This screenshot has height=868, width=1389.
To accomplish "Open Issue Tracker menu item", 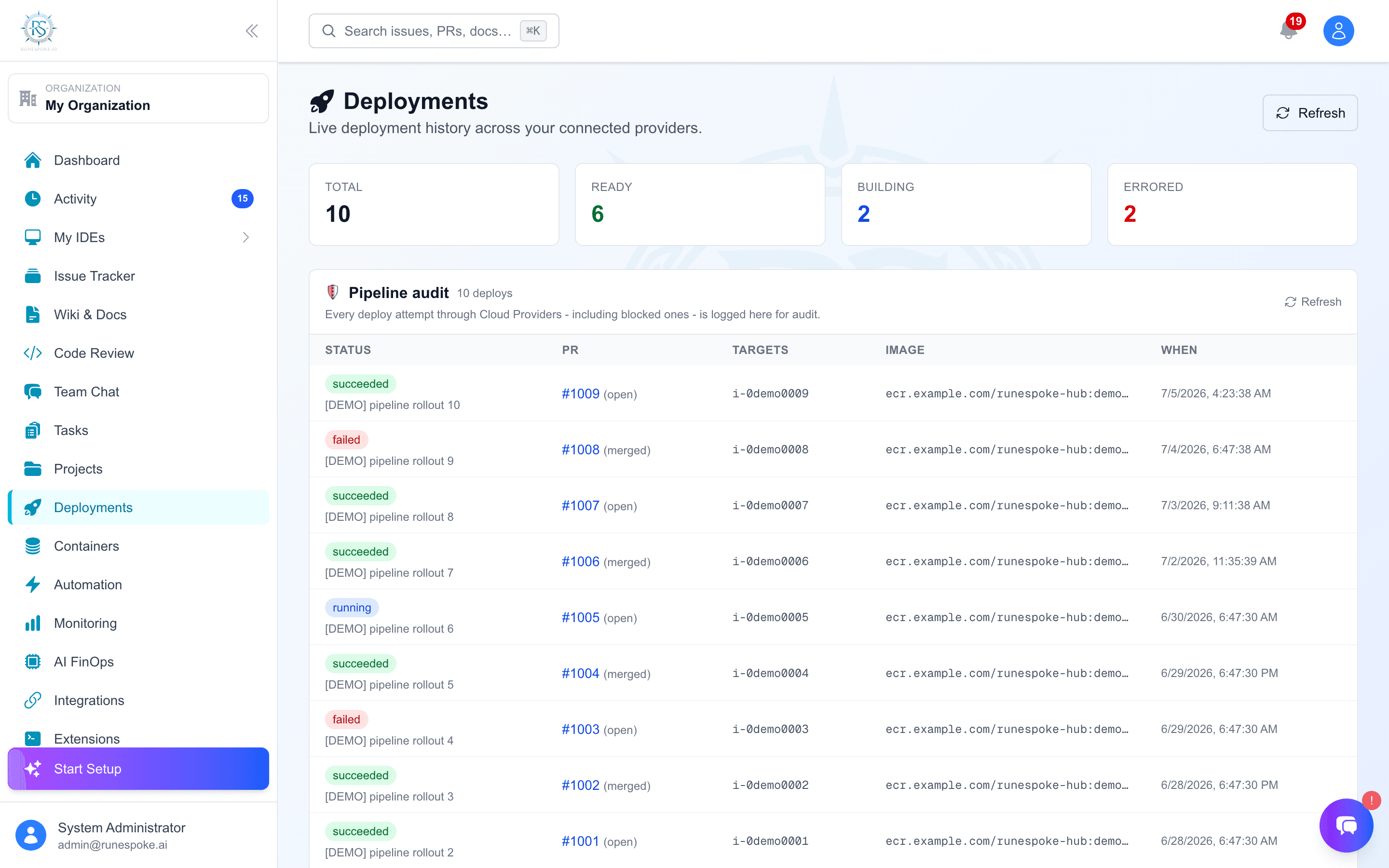I will (138, 276).
